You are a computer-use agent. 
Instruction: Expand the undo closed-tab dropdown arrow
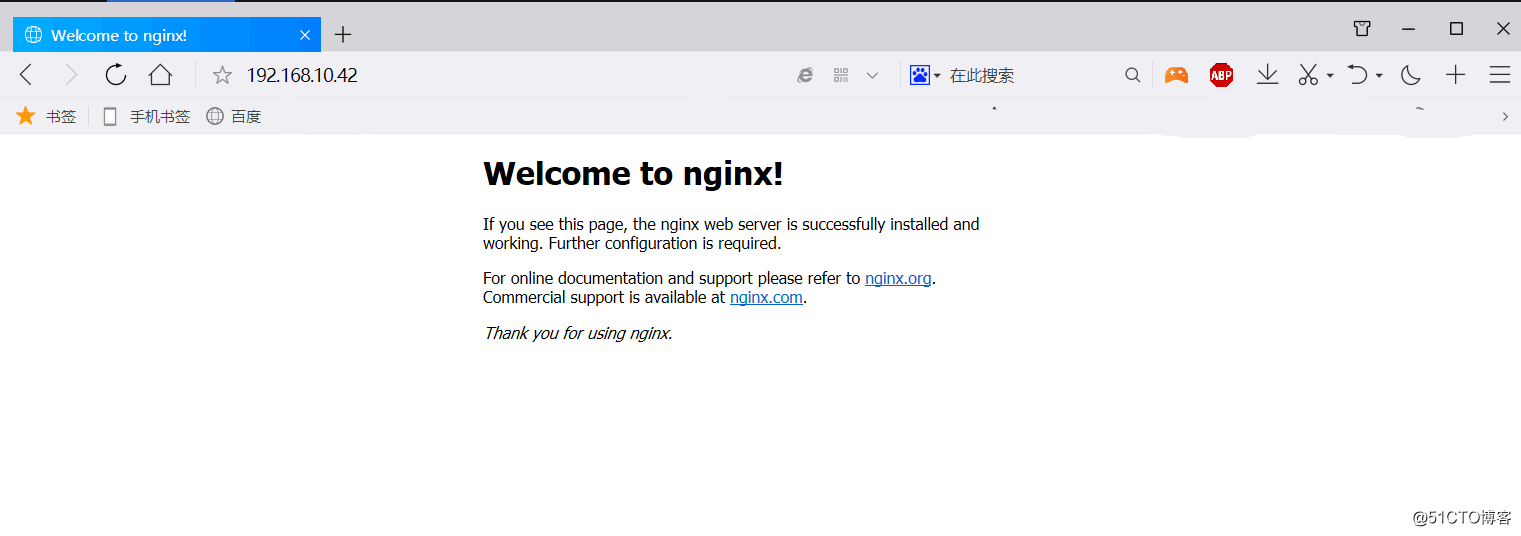tap(1379, 76)
